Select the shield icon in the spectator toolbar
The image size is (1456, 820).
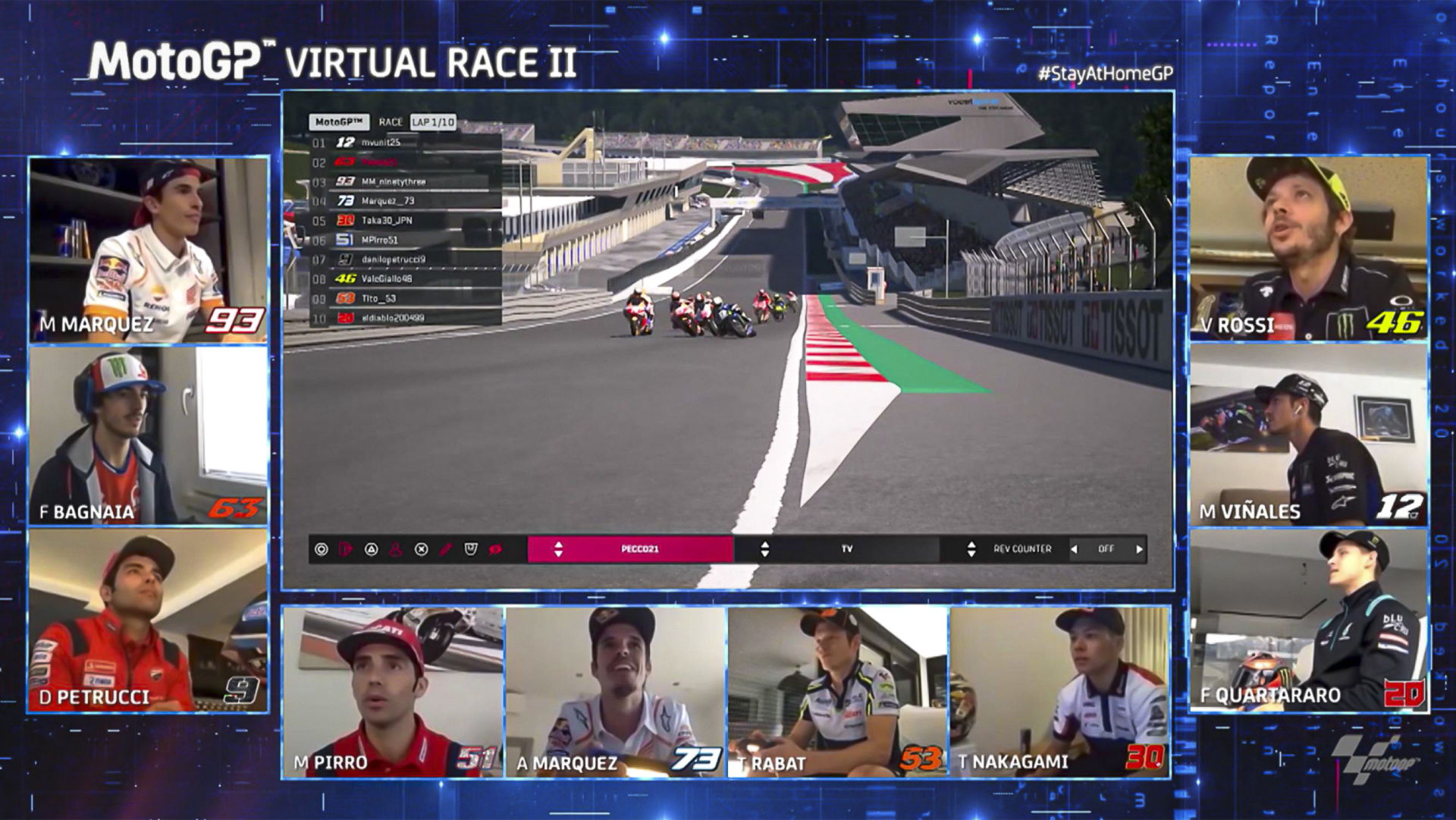pos(470,550)
